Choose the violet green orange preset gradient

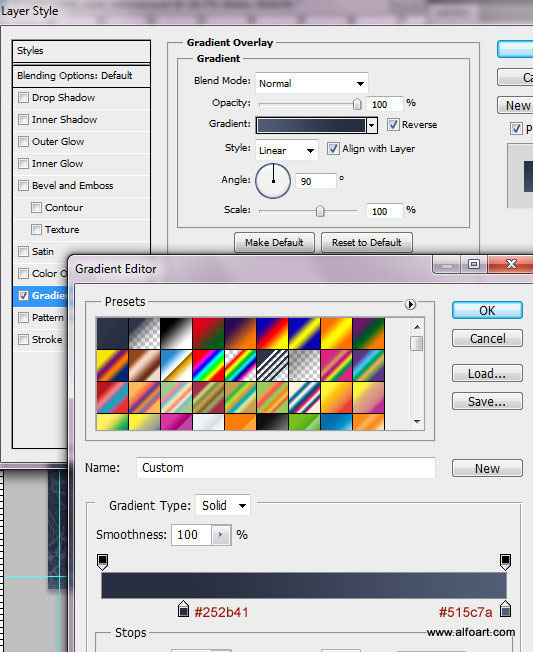point(368,333)
